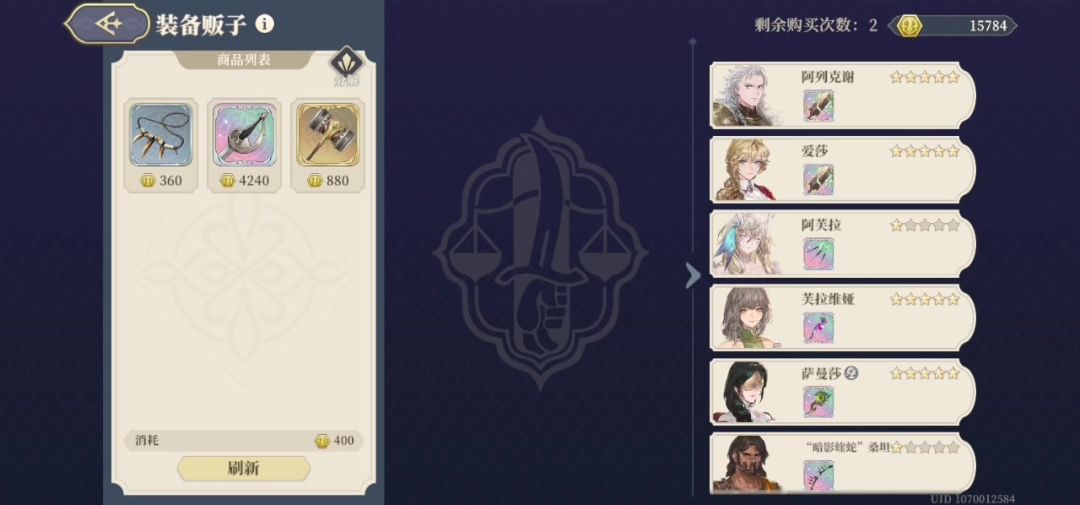Open 萨曼莎's staff equipment icon
Image resolution: width=1080 pixels, height=505 pixels.
(x=818, y=402)
